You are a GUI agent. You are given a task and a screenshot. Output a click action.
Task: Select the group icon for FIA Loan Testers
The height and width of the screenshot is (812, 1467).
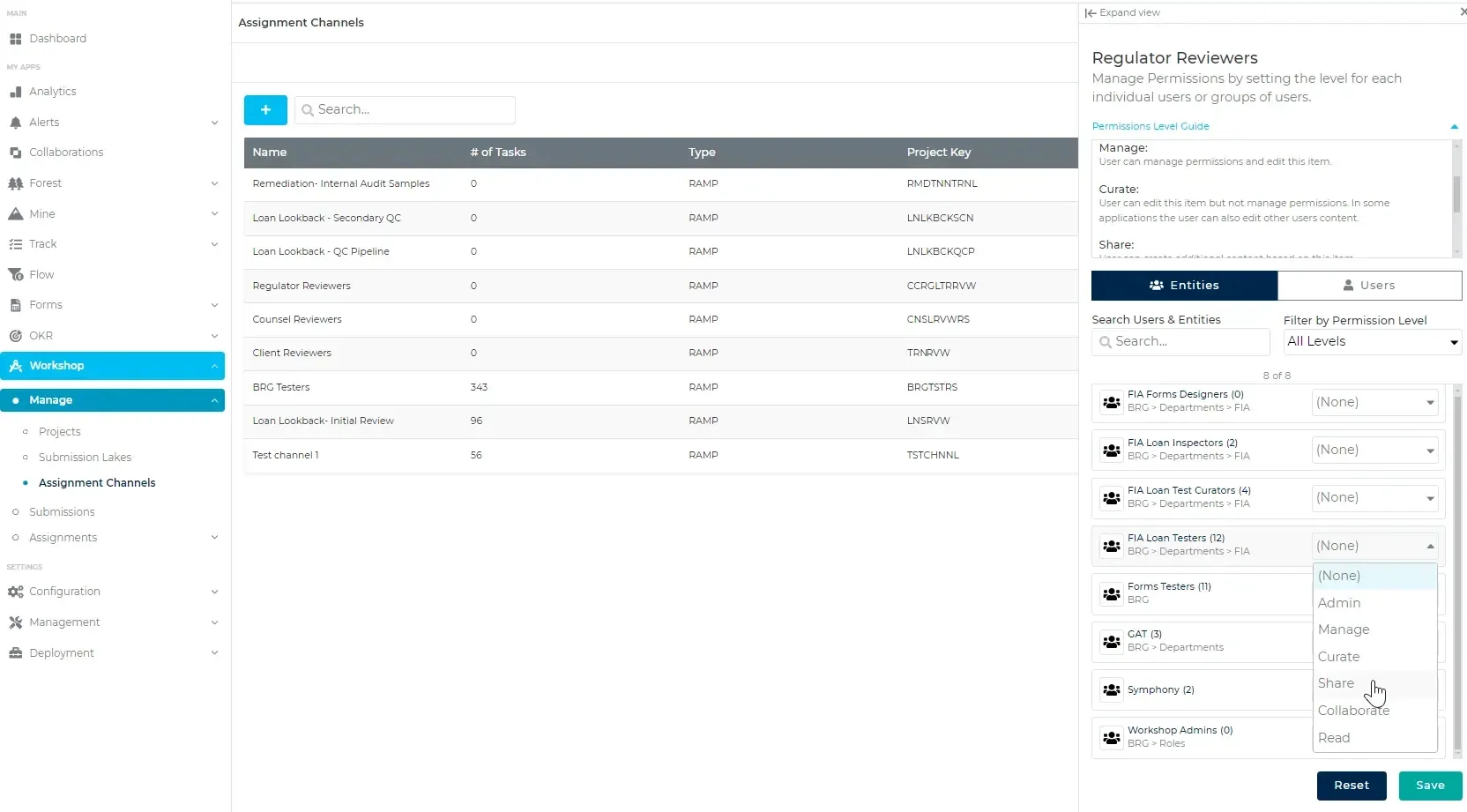[x=1112, y=546]
